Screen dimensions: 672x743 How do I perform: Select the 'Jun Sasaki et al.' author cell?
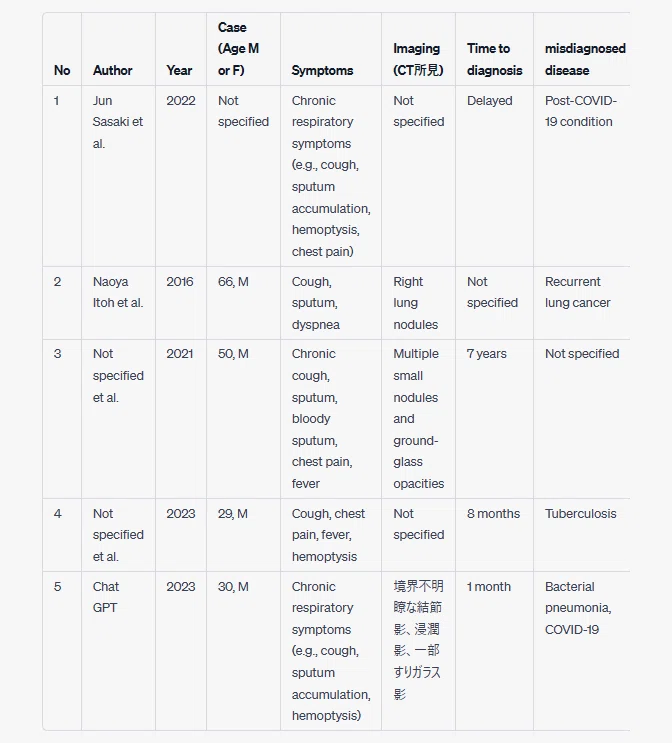pyautogui.click(x=118, y=122)
